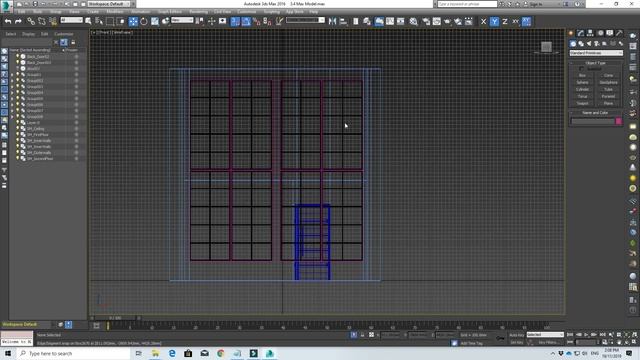Open the Schematic View icon
Screen dimensions: 640x360
pos(401,21)
